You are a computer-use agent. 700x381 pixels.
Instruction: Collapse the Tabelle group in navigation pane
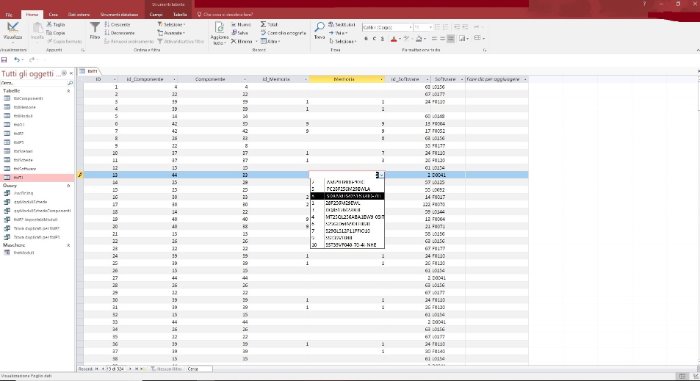coord(69,91)
